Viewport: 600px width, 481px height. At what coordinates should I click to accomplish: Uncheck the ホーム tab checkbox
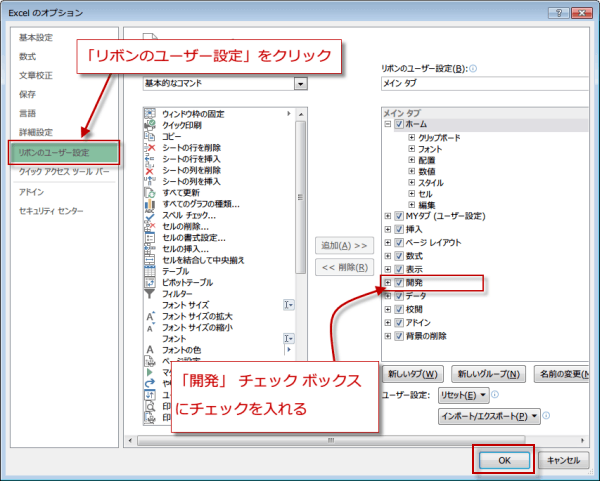[399, 125]
